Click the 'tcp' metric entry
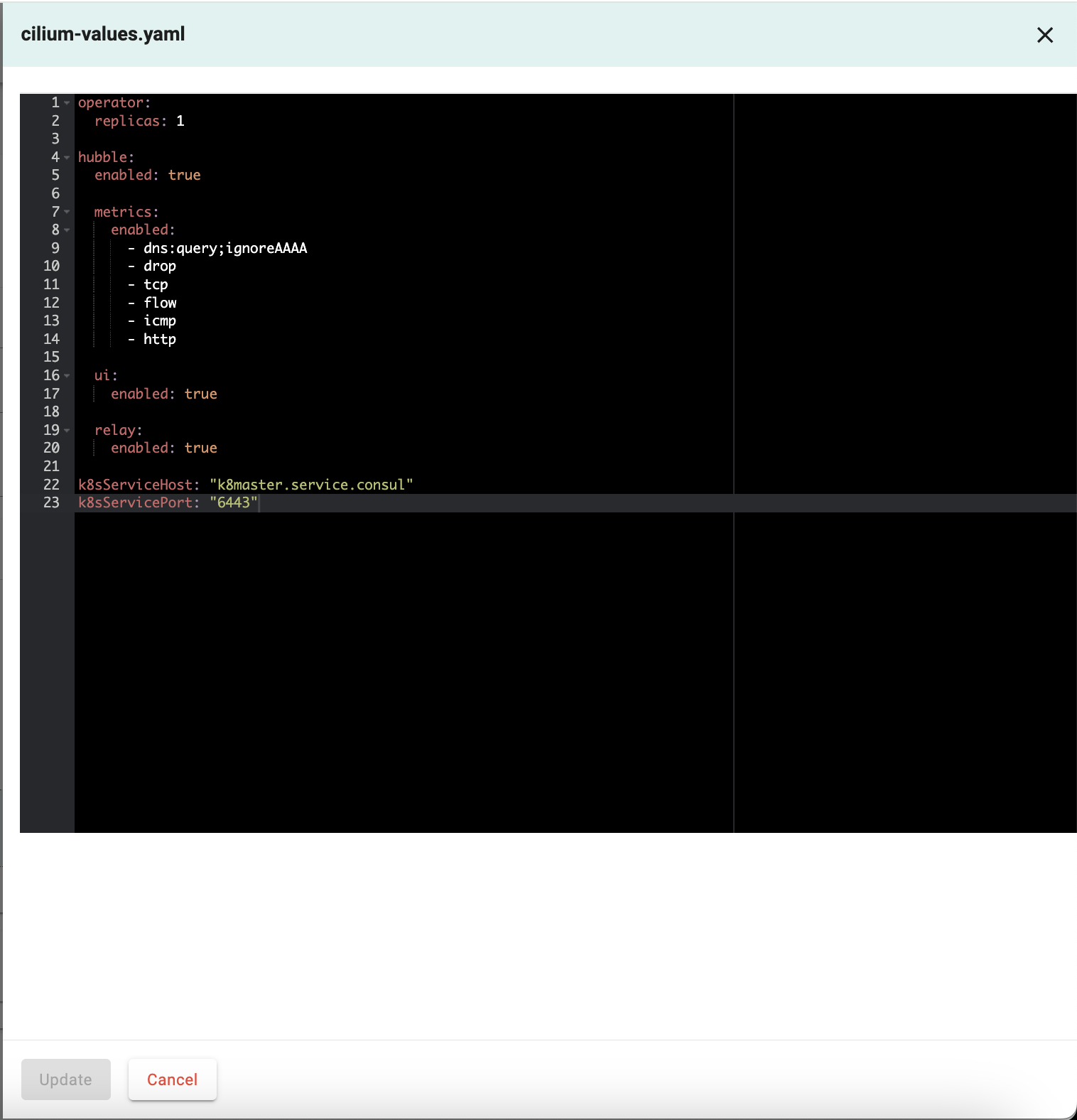Image resolution: width=1077 pixels, height=1120 pixels. (156, 284)
